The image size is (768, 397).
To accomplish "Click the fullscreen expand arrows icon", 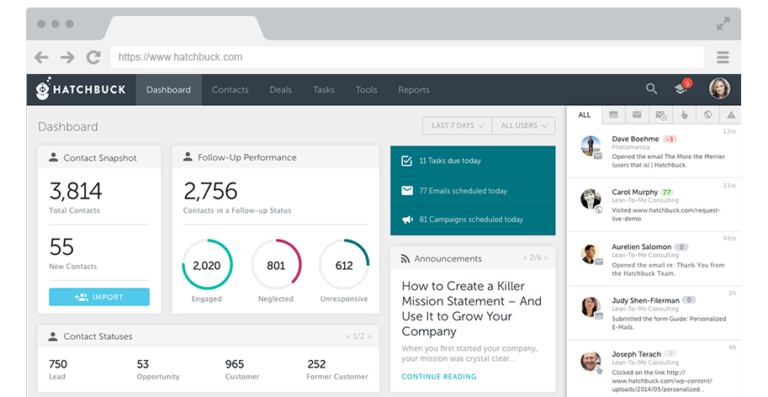I will coord(723,23).
